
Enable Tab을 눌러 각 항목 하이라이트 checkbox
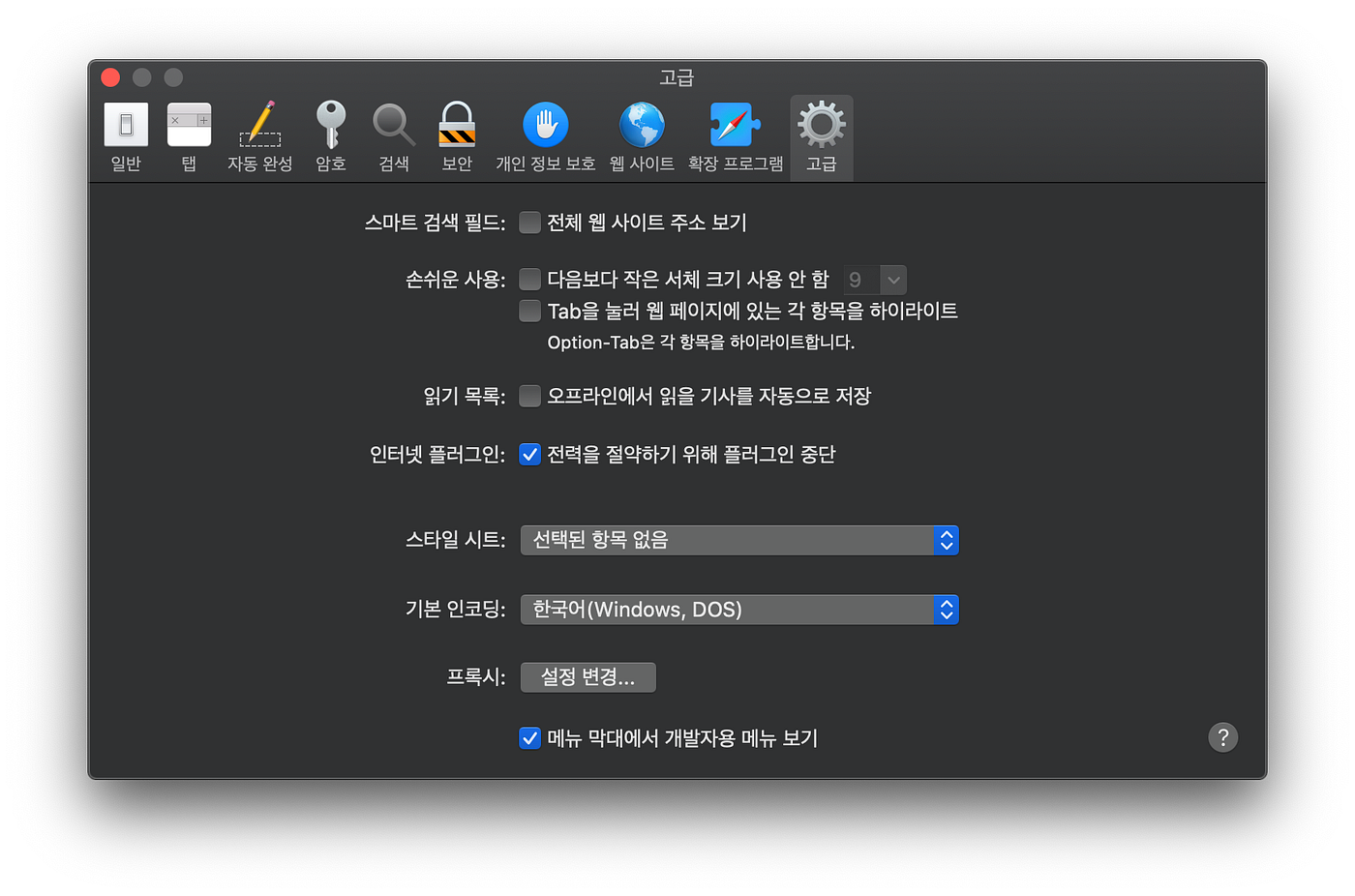coord(529,311)
